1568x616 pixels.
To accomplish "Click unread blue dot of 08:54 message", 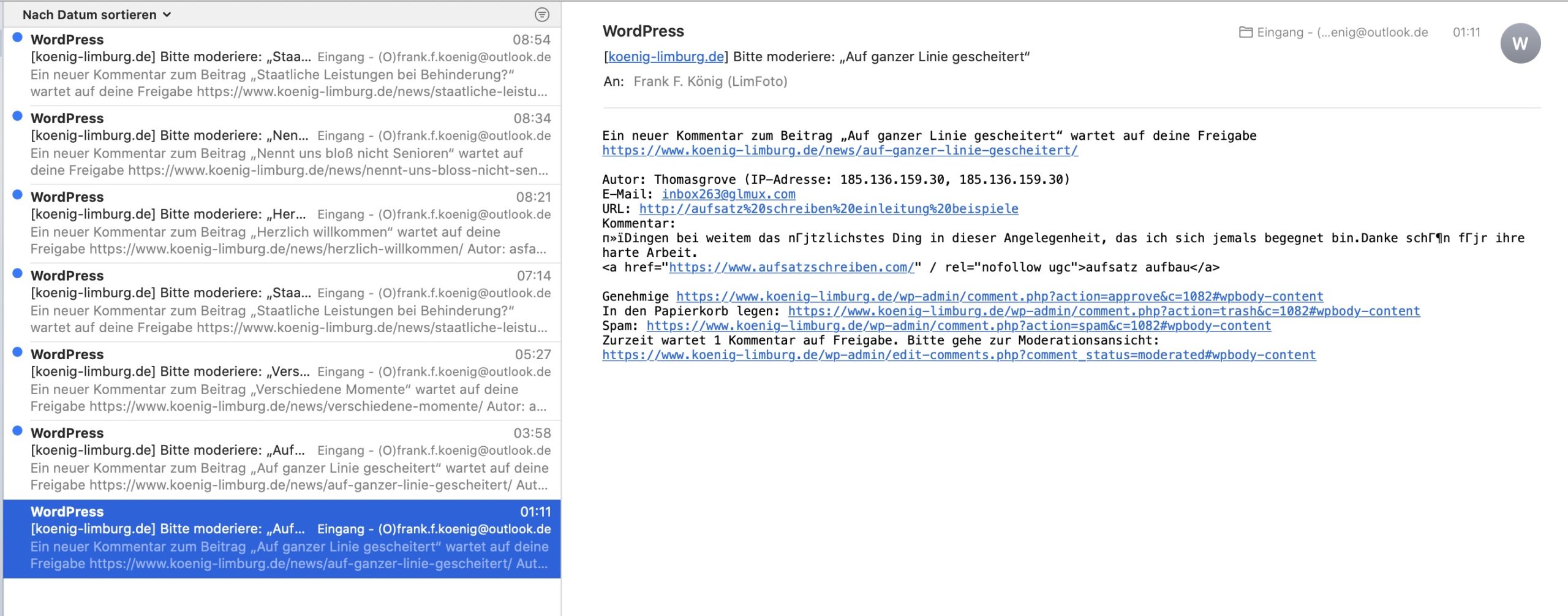I will click(x=18, y=37).
